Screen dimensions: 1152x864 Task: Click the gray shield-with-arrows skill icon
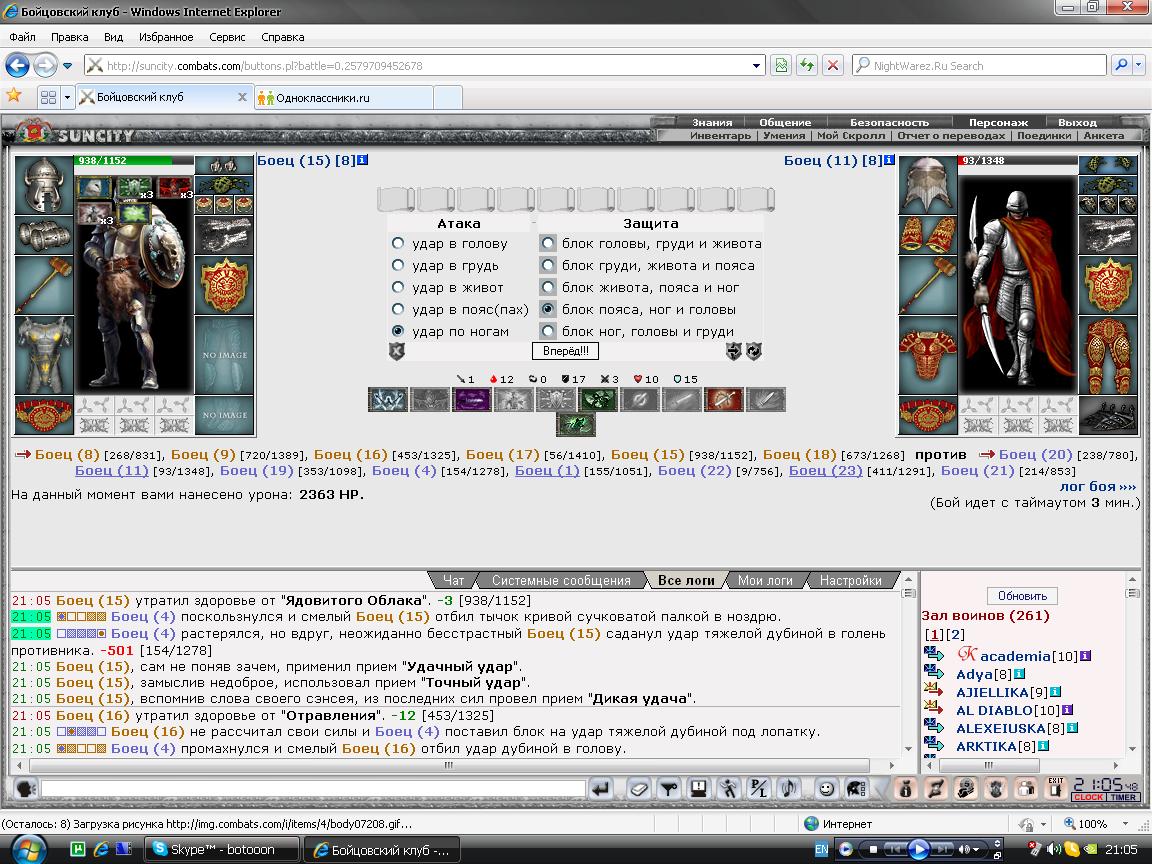tap(556, 400)
